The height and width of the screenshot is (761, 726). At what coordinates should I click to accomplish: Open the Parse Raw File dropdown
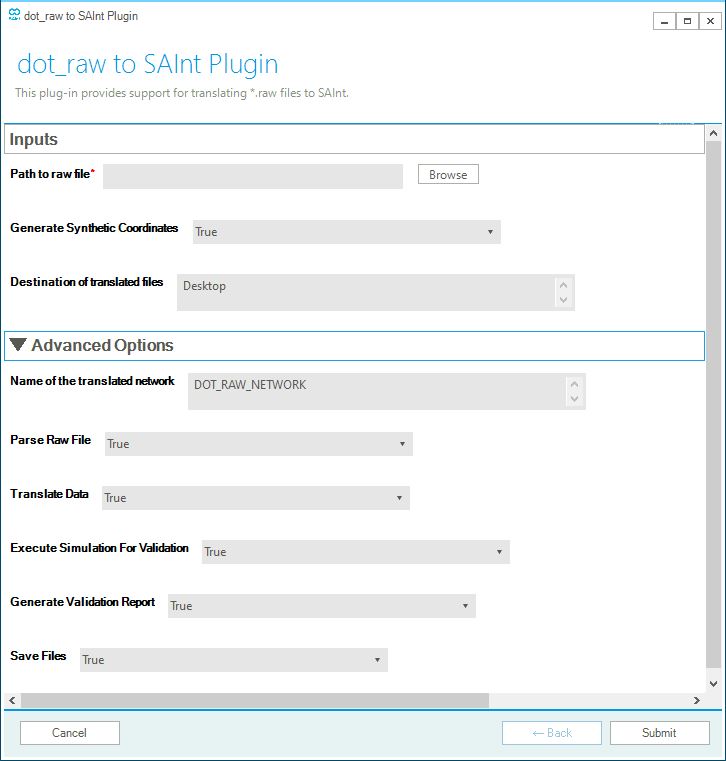point(258,444)
